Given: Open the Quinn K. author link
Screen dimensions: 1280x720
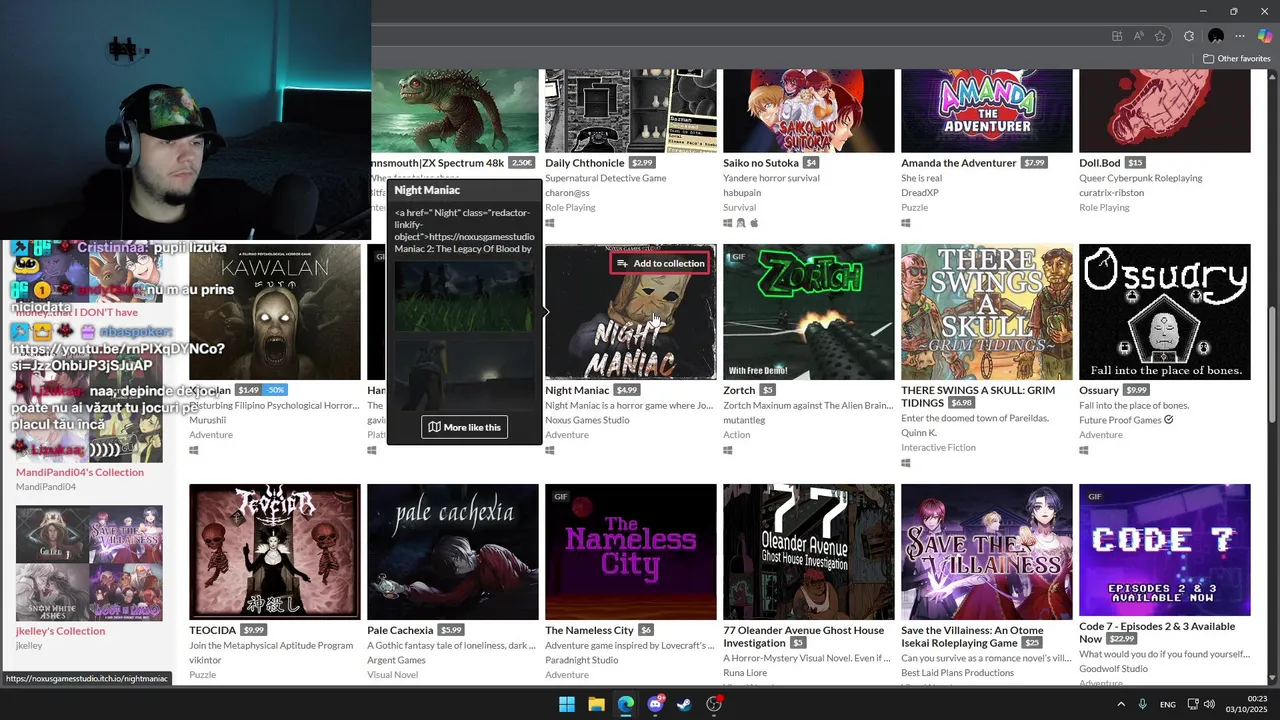Looking at the screenshot, I should [x=919, y=433].
